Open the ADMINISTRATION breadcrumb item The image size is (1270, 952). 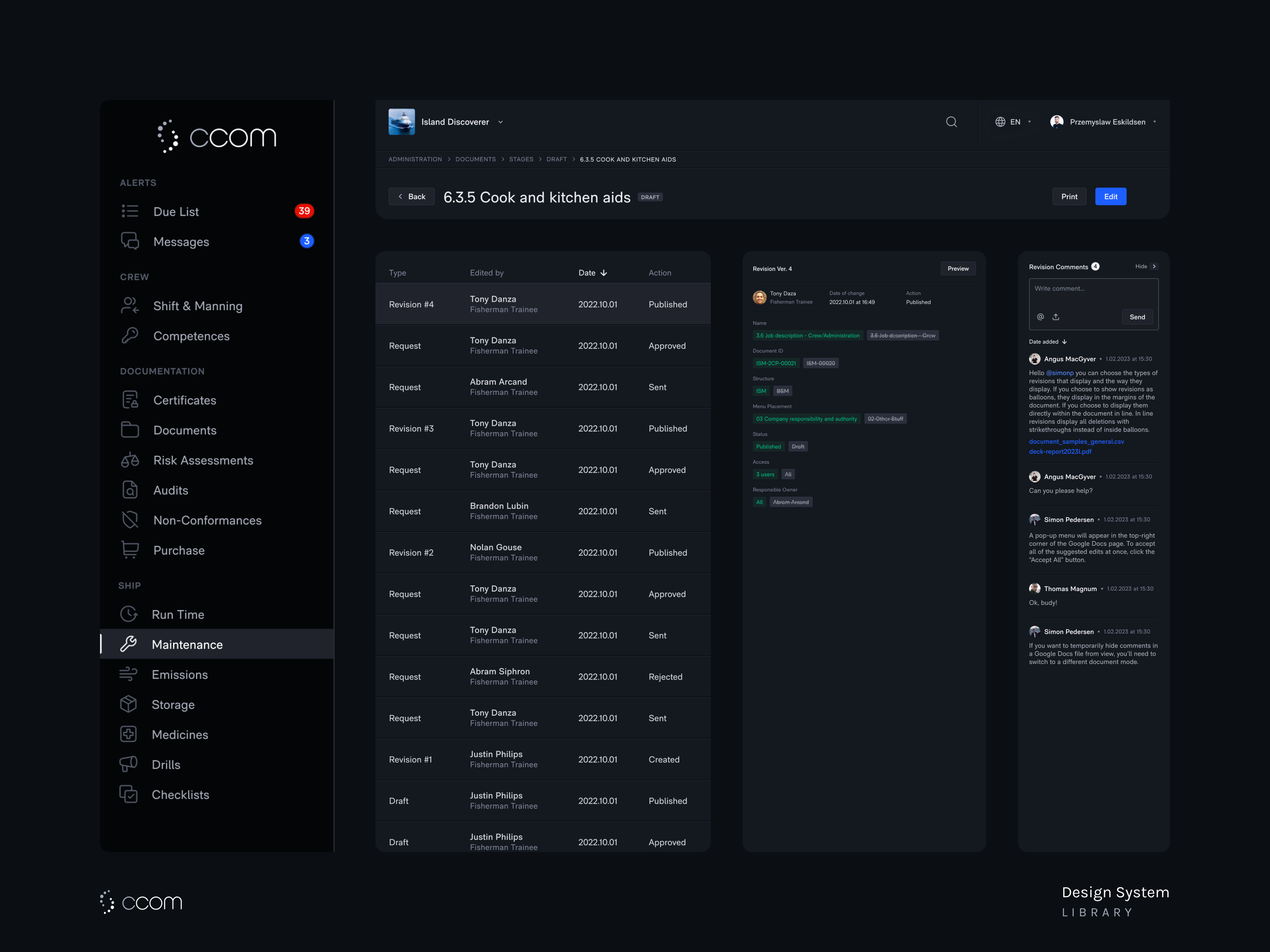pyautogui.click(x=415, y=159)
